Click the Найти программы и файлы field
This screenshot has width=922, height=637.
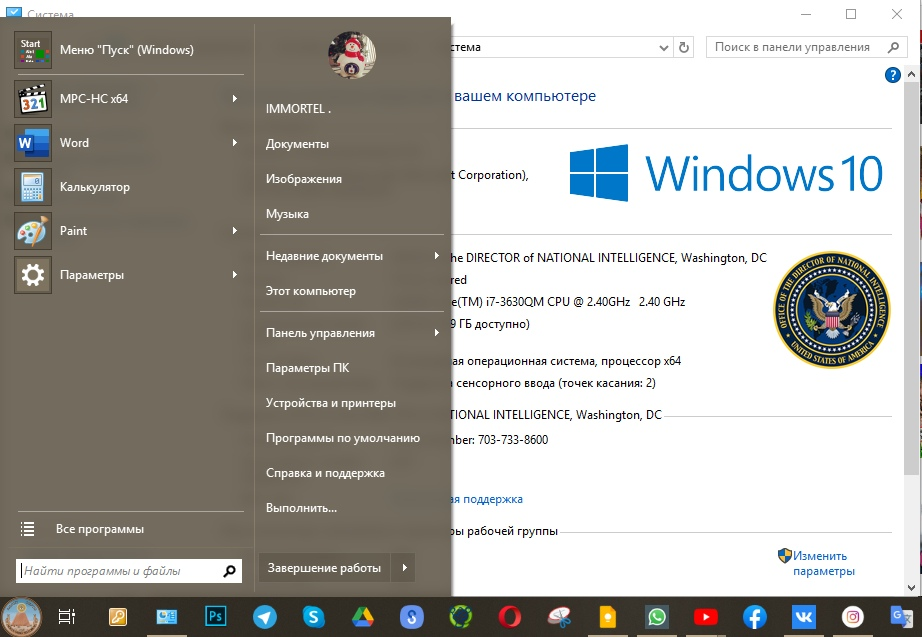[x=128, y=571]
